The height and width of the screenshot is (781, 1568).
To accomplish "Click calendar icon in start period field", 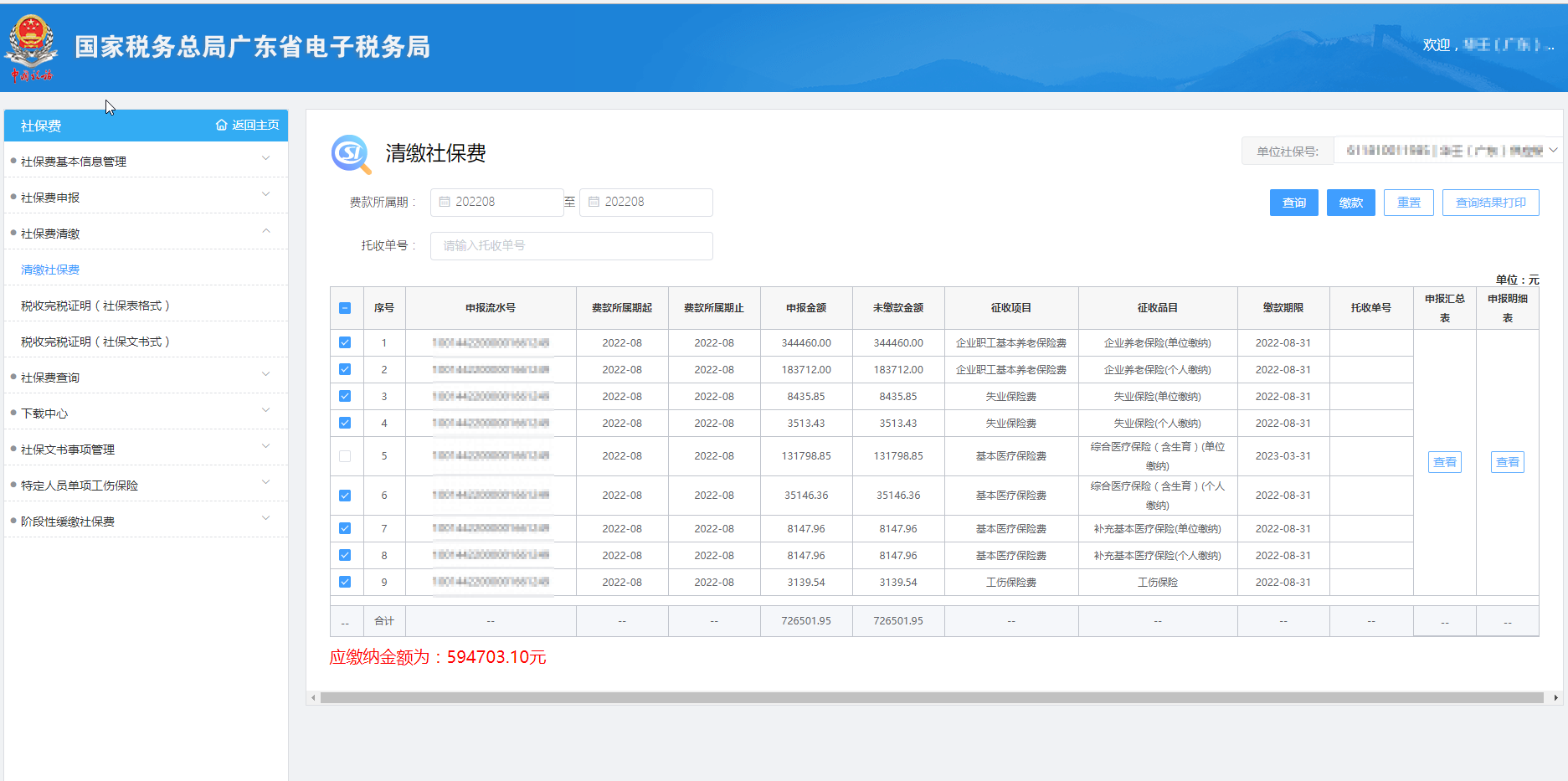I will click(x=445, y=202).
